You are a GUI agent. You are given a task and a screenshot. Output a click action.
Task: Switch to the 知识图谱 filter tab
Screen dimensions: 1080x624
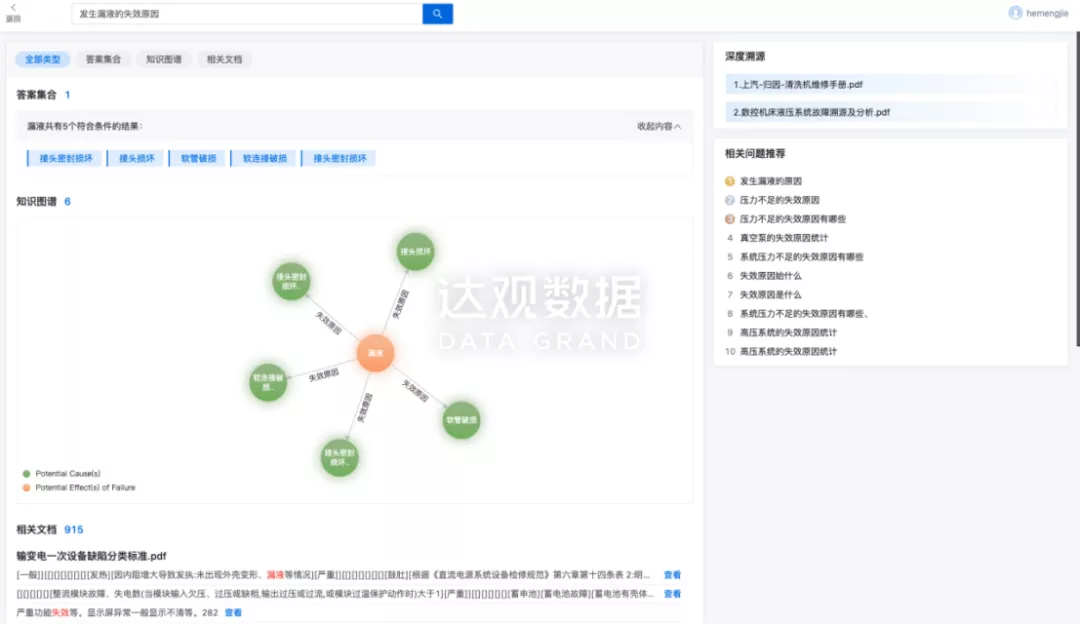pyautogui.click(x=164, y=60)
